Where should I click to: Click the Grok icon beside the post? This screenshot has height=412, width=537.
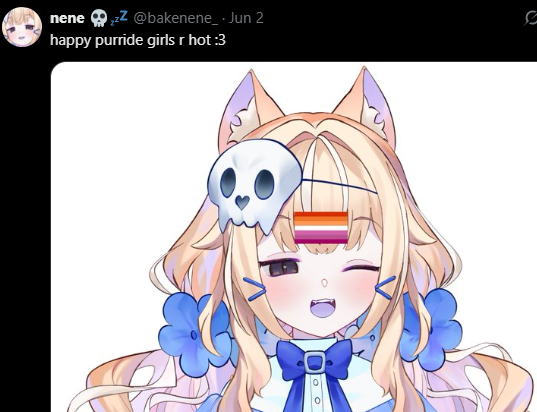pos(531,18)
